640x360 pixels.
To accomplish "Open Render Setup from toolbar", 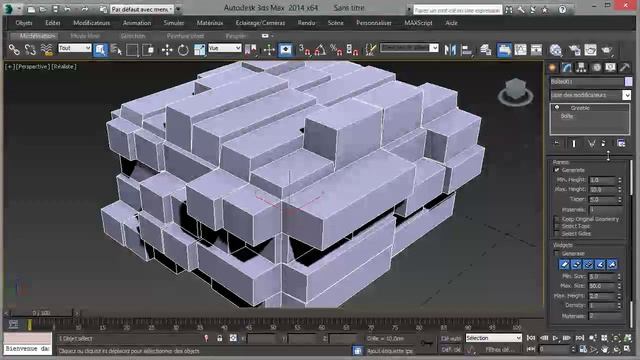I will [x=575, y=50].
